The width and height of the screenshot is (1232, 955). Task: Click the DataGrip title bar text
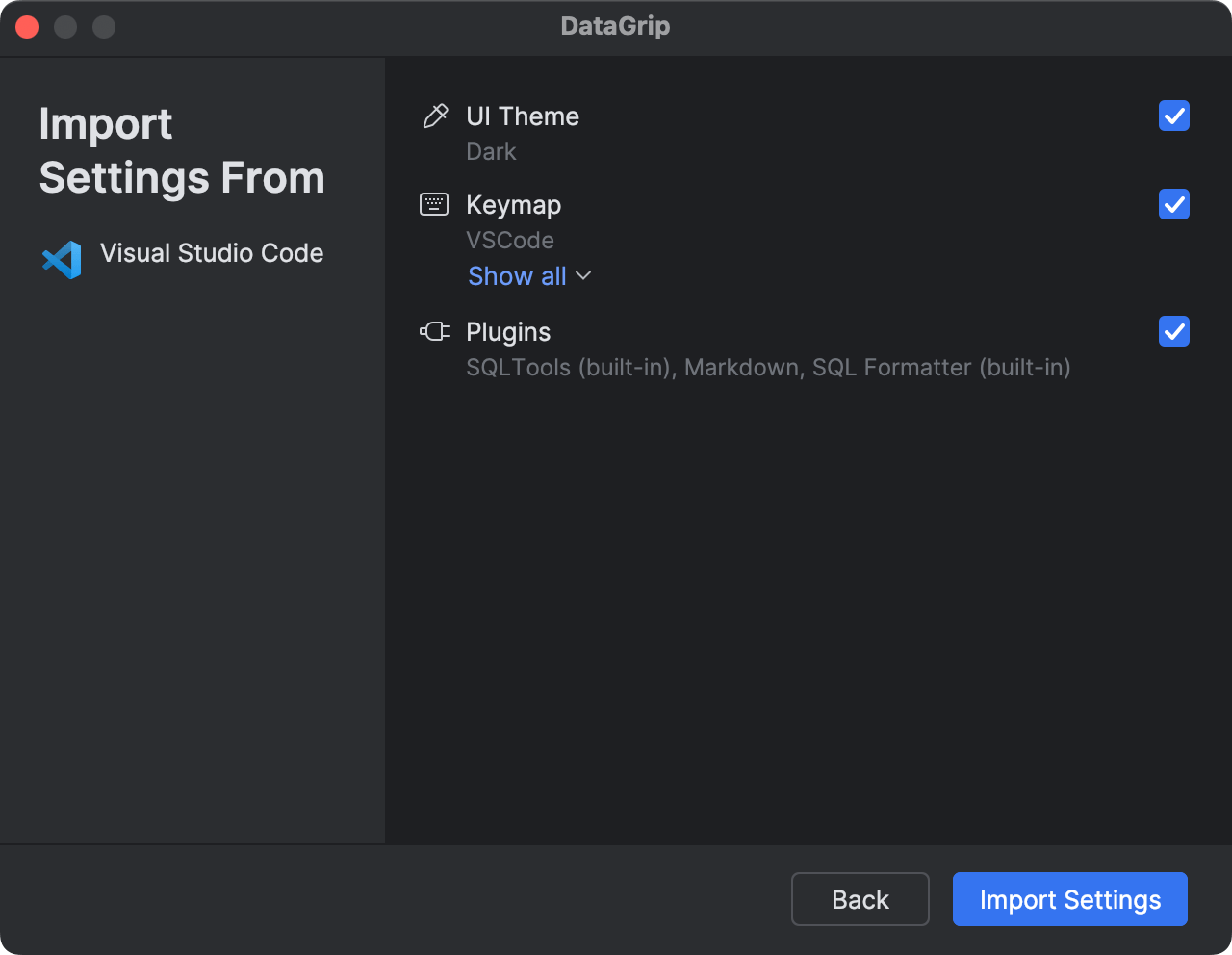click(615, 26)
